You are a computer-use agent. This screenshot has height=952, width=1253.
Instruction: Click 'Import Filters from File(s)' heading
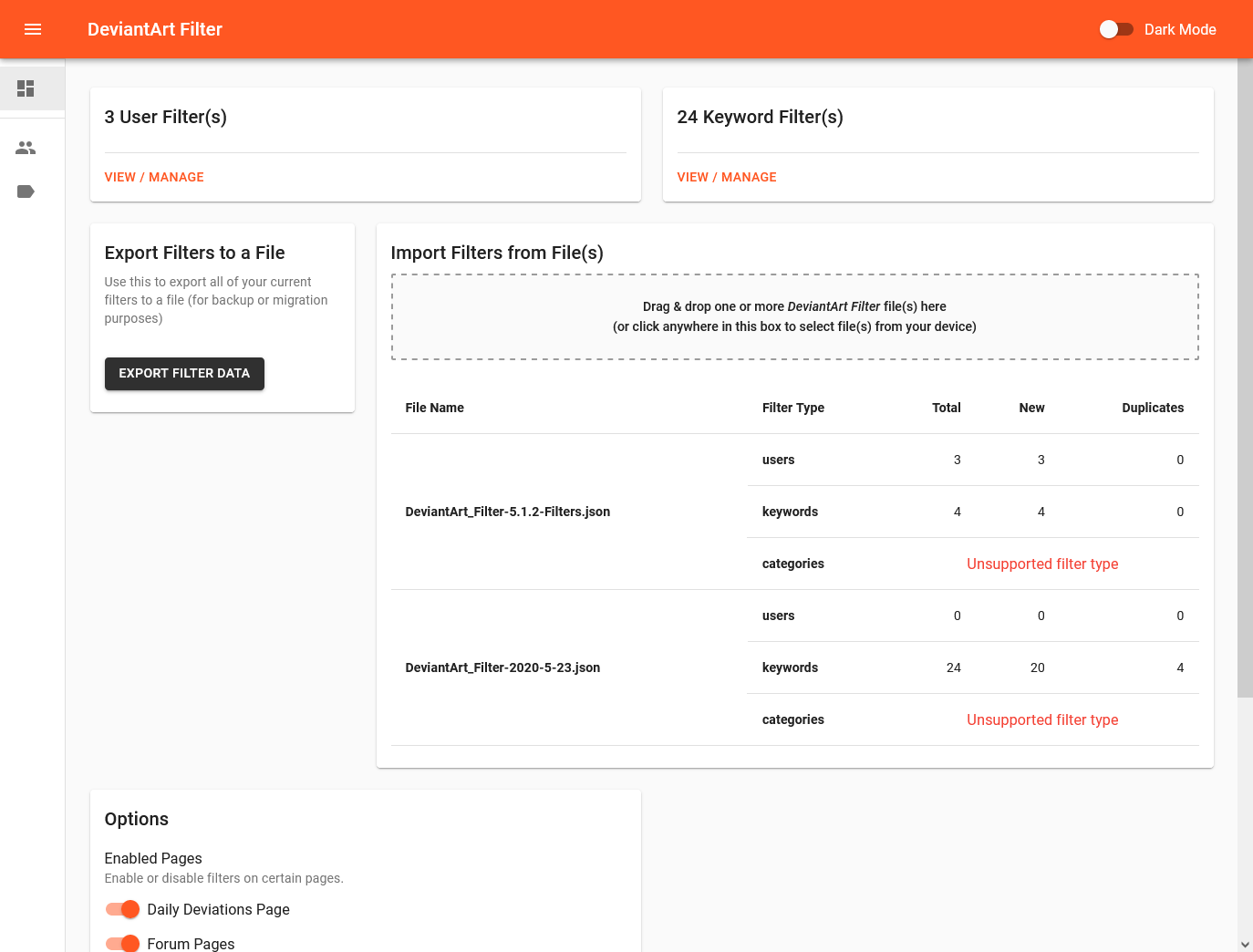pos(497,253)
